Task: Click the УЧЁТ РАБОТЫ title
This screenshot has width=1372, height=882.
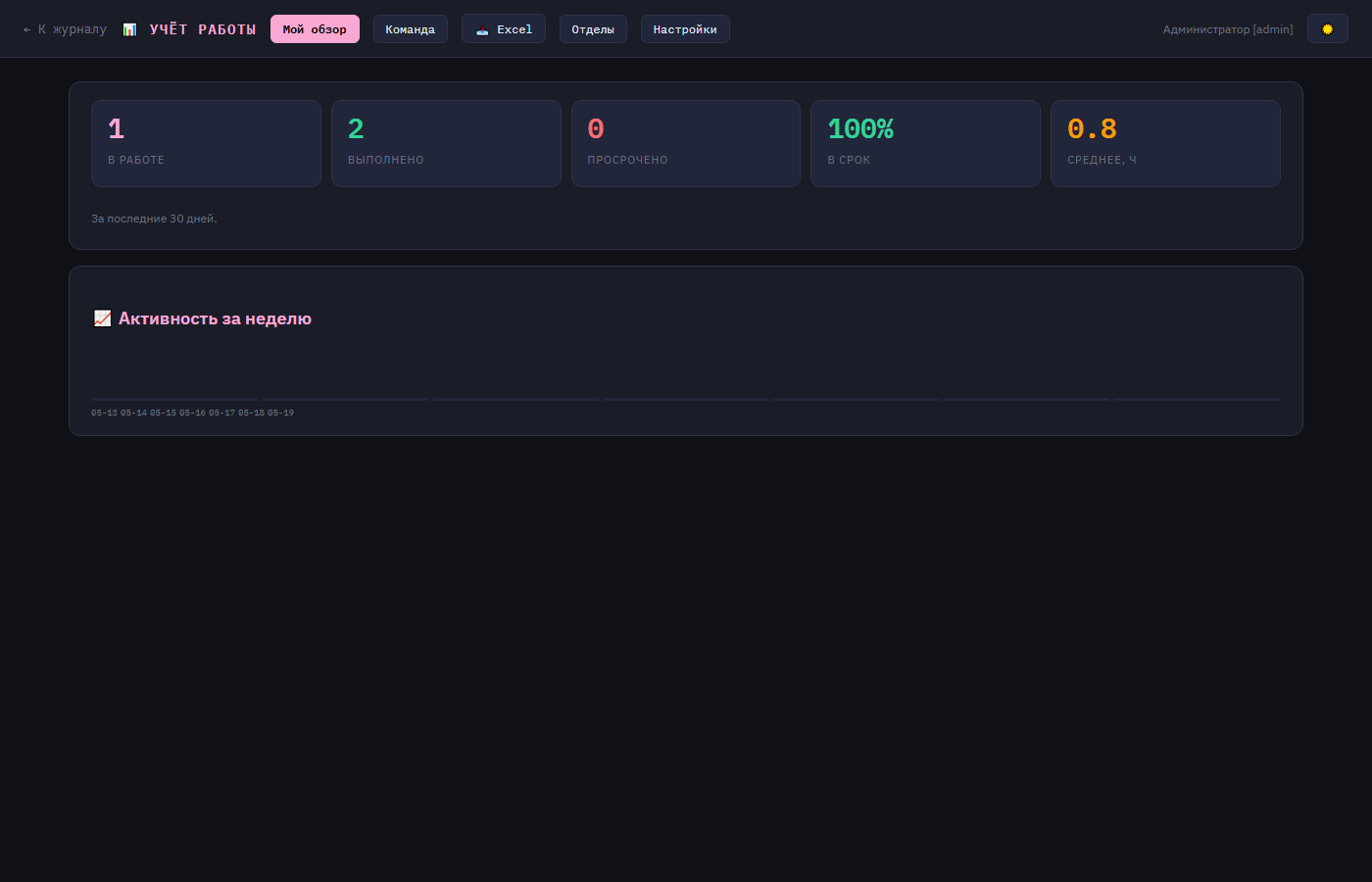Action: coord(203,29)
